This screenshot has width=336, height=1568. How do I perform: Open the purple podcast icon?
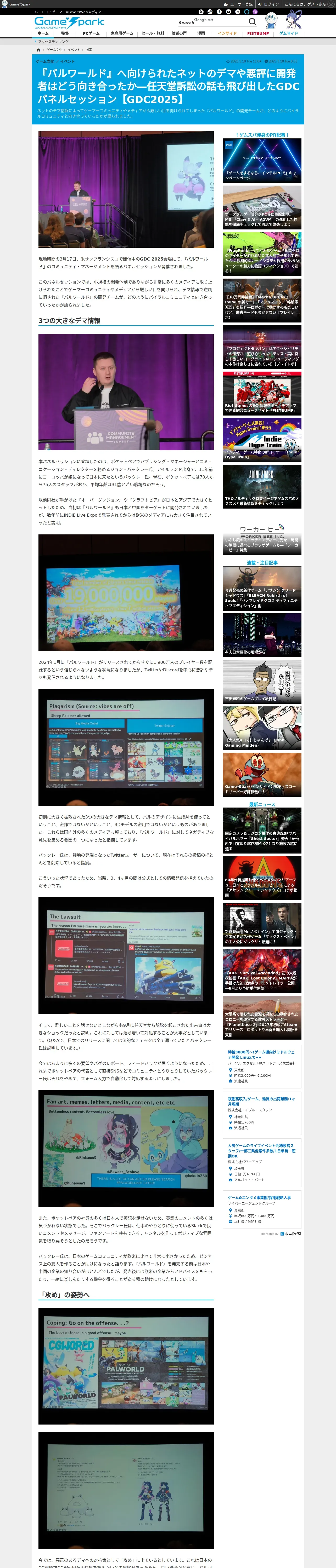(255, 11)
